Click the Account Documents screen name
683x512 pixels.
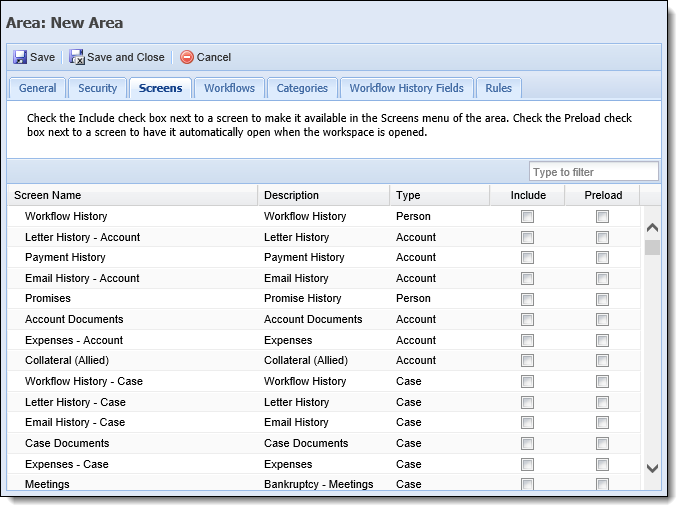coord(74,319)
